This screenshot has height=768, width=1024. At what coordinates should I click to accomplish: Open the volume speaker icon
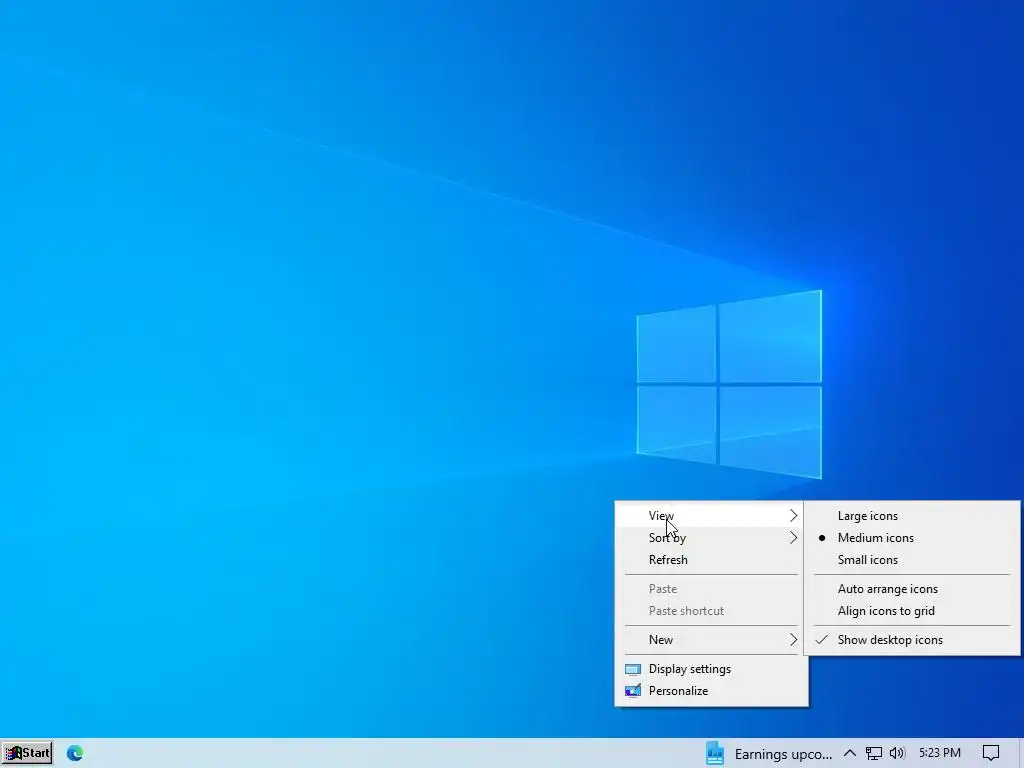897,753
